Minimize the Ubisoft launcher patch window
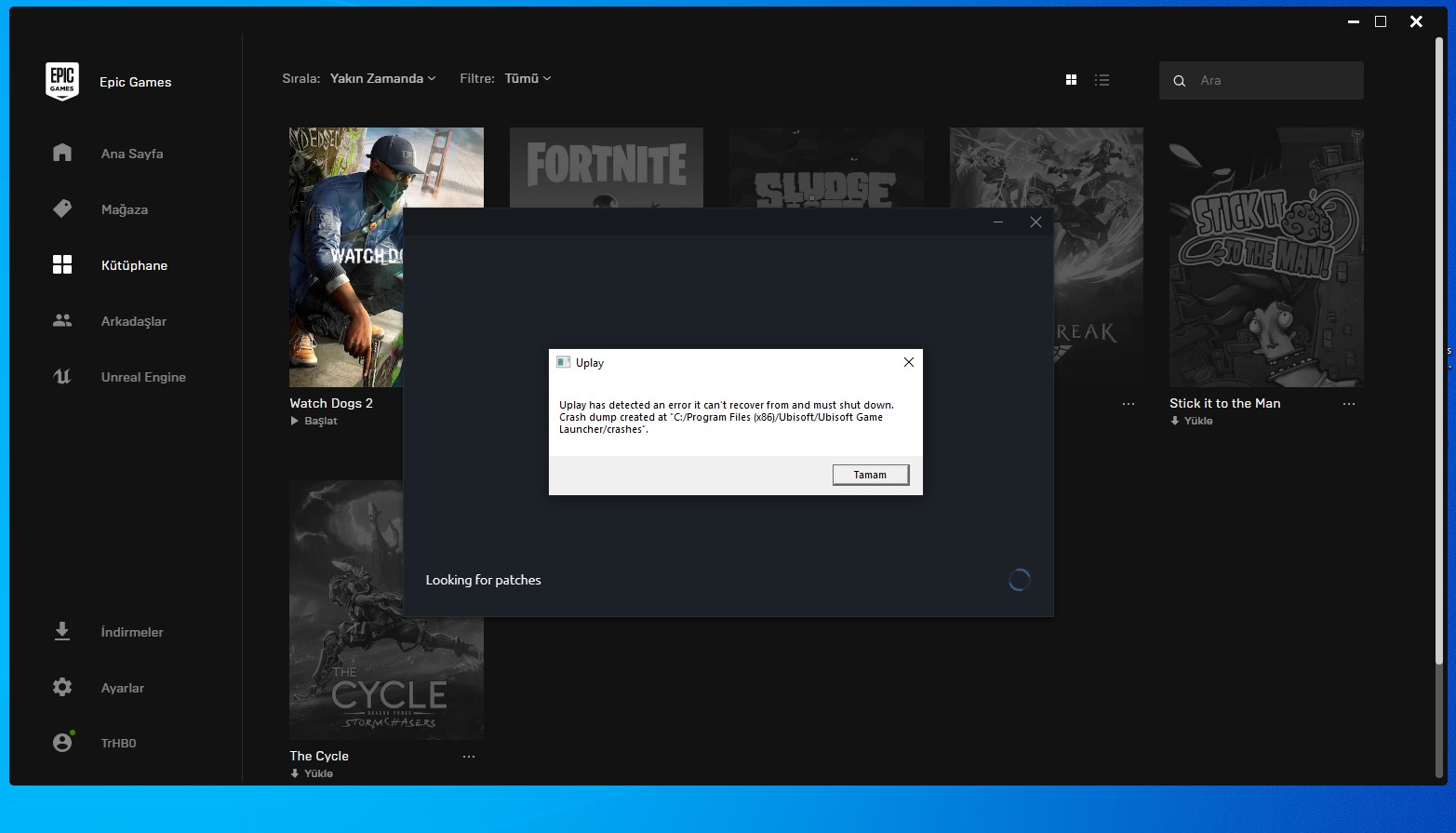This screenshot has width=1456, height=833. point(998,222)
